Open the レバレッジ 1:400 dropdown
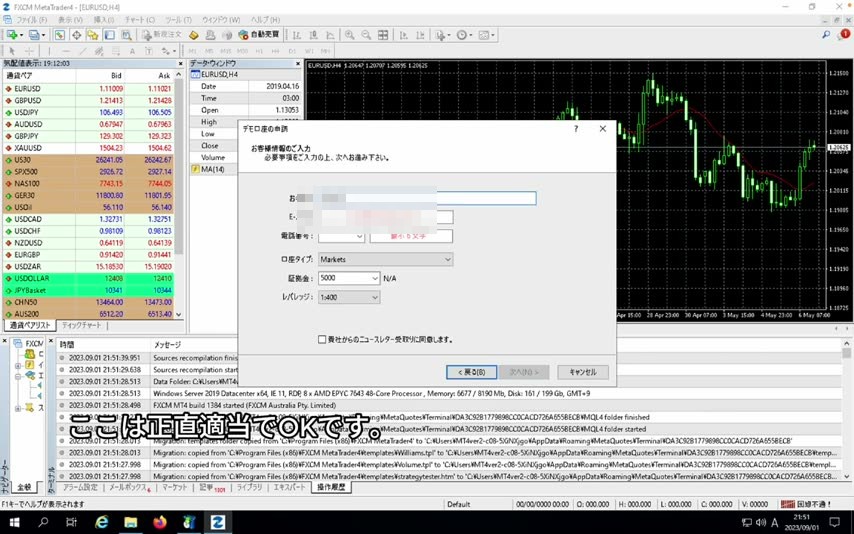Image resolution: width=854 pixels, height=534 pixels. [349, 297]
